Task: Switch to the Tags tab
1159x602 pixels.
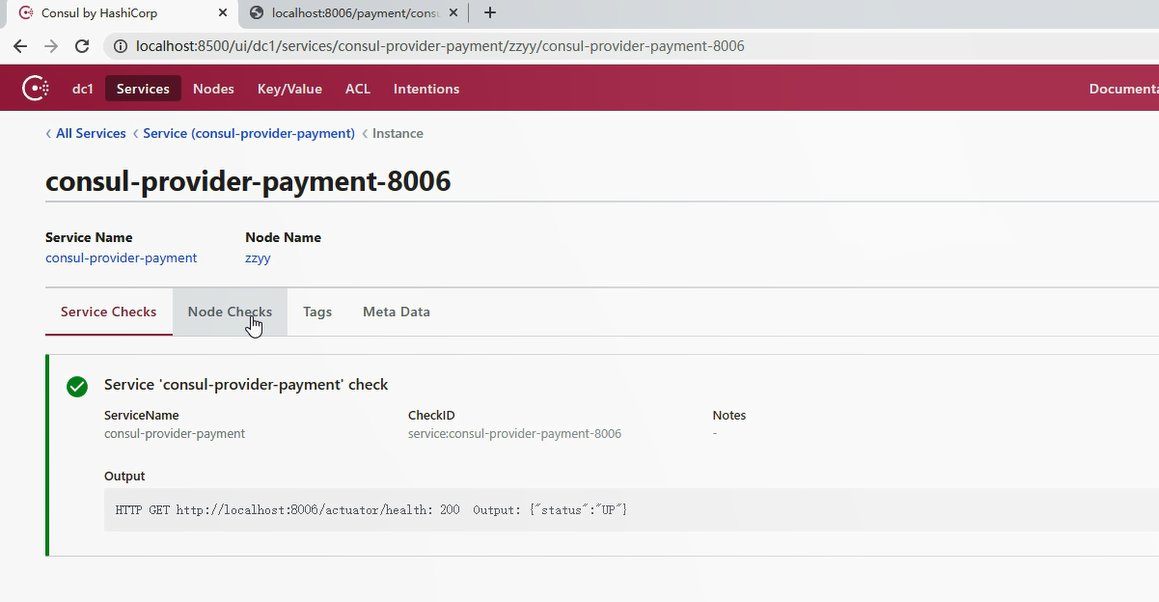Action: [x=317, y=311]
